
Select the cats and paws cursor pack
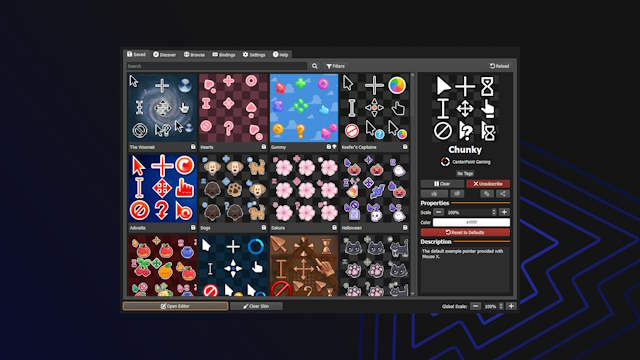tap(374, 265)
